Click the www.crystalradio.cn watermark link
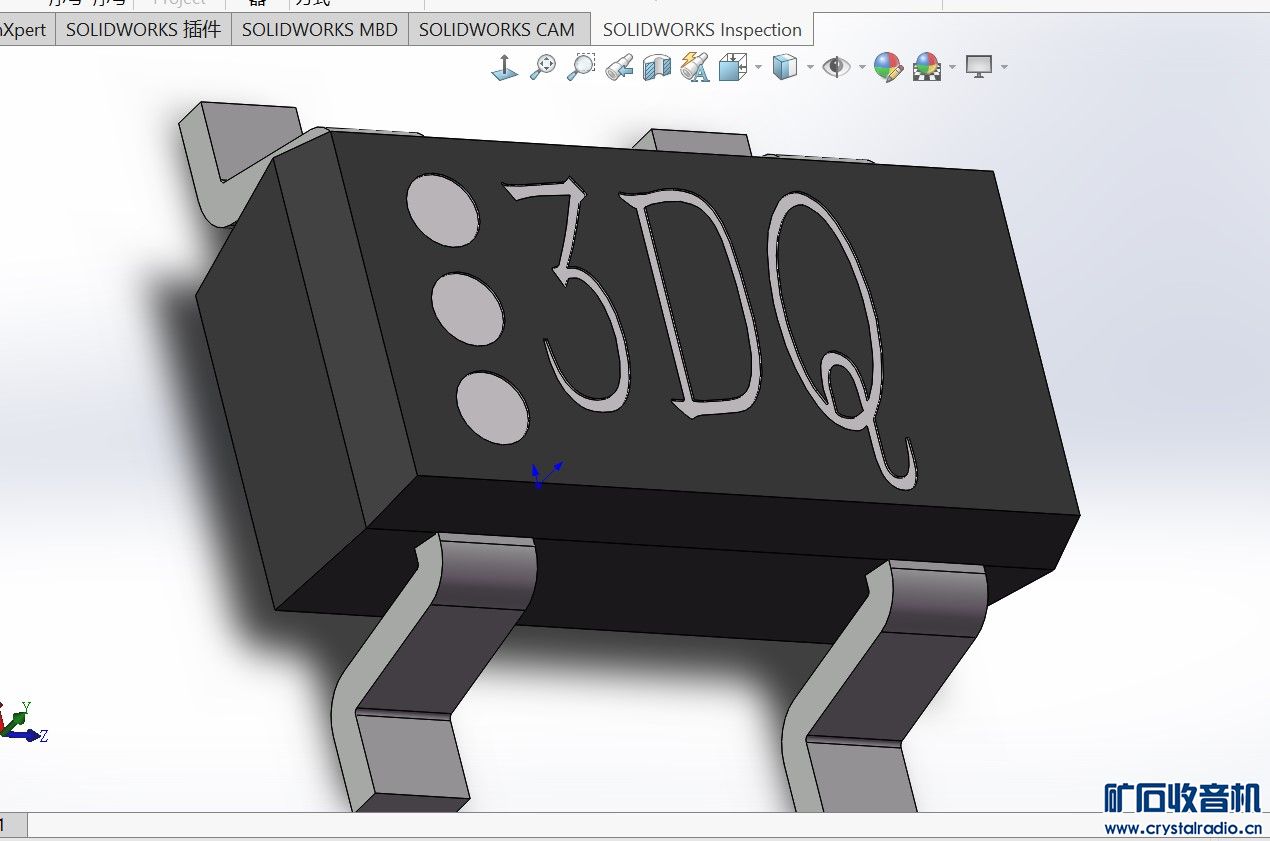 (x=1181, y=828)
